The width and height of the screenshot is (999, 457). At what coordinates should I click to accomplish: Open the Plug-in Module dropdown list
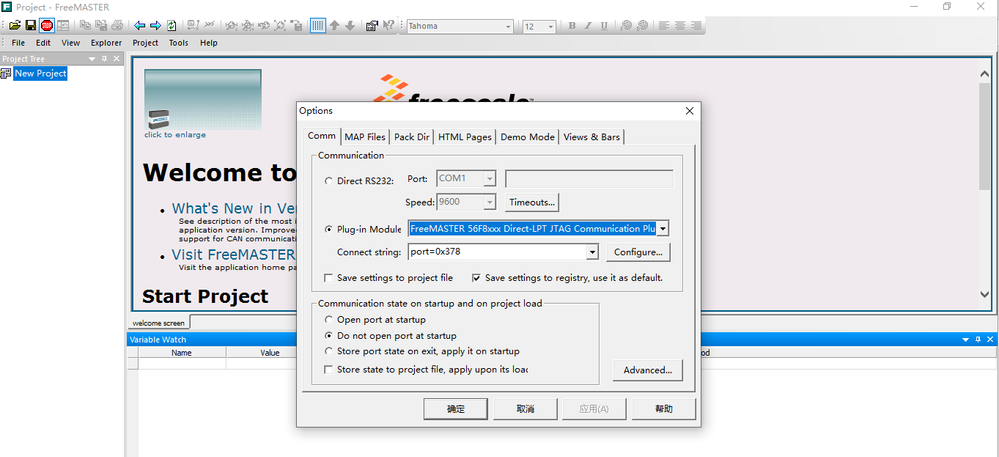663,229
